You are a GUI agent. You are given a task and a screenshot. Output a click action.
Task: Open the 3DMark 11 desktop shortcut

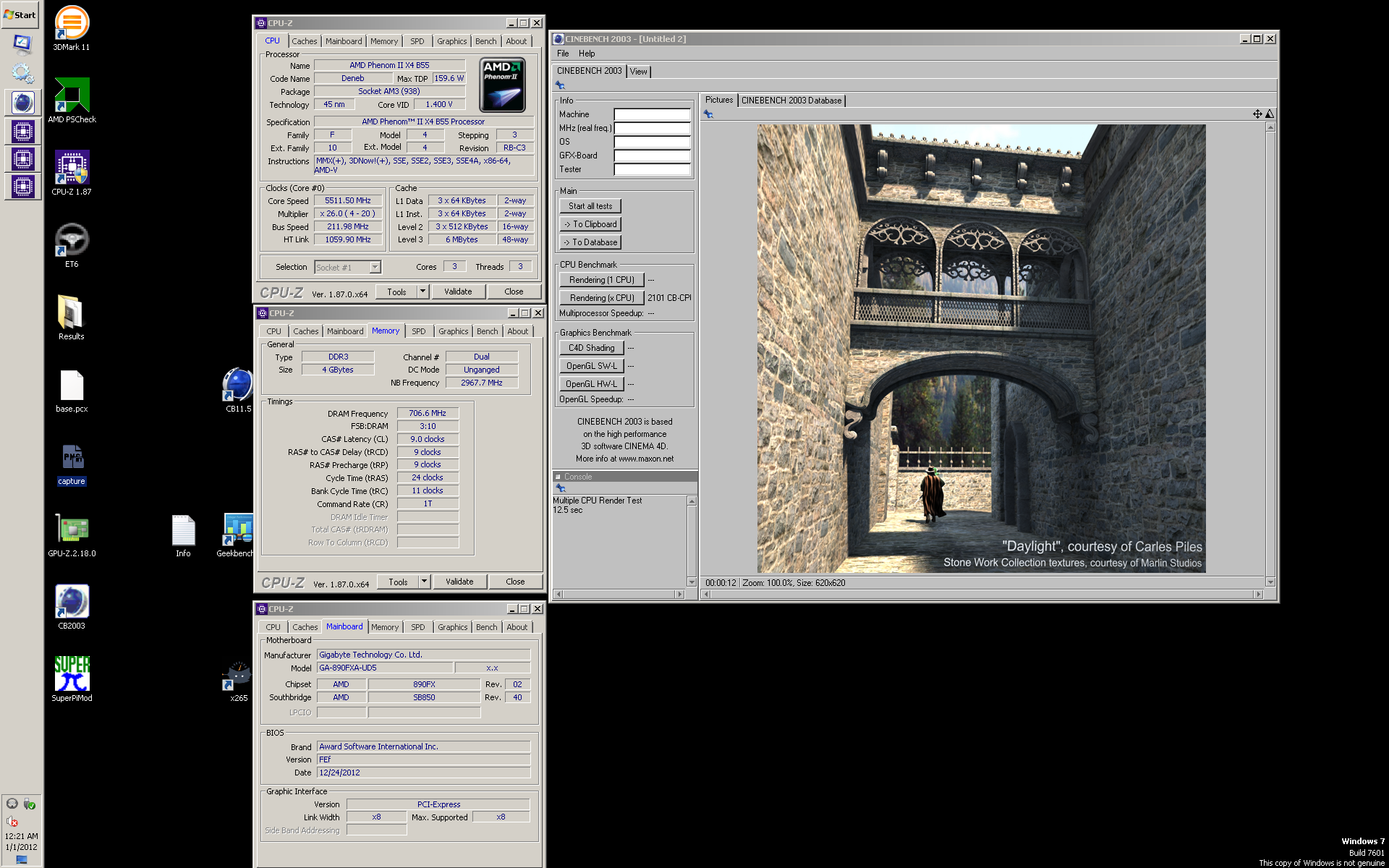(x=72, y=29)
